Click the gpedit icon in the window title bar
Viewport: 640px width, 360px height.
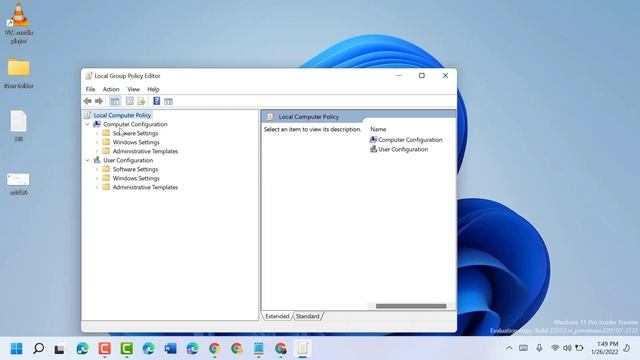click(89, 76)
